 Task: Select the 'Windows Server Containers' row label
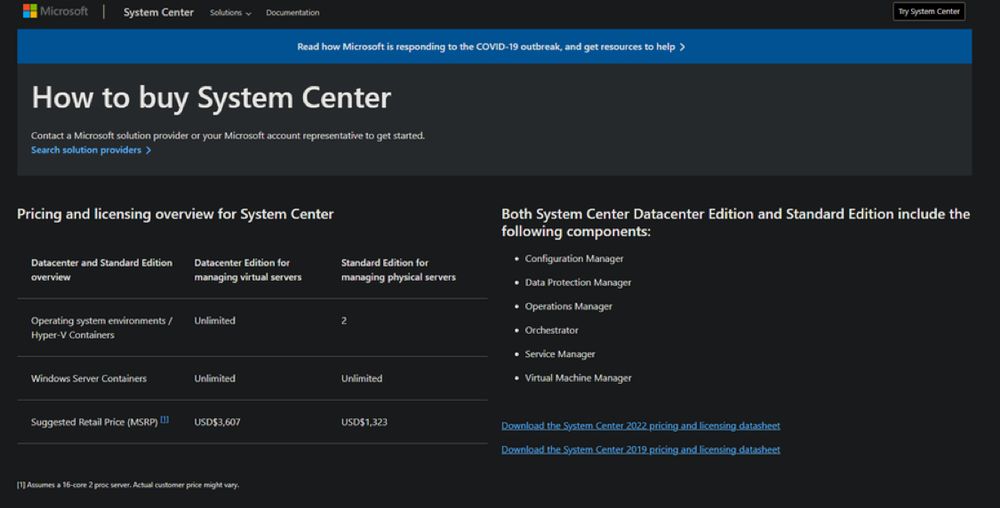[89, 379]
